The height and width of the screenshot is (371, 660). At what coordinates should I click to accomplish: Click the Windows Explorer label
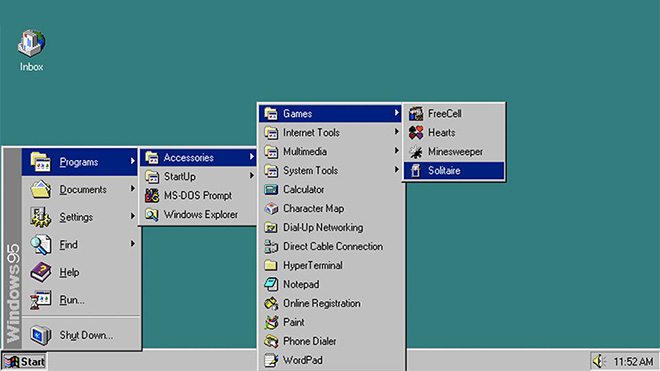point(201,214)
